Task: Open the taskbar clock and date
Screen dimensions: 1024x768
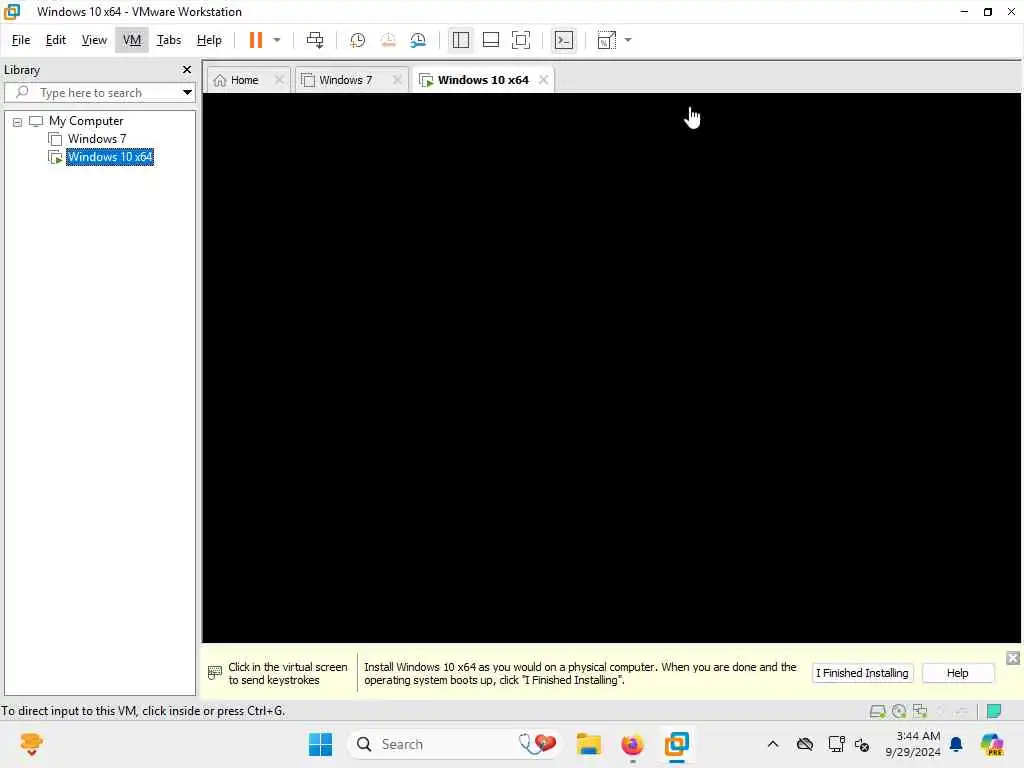Action: point(913,744)
